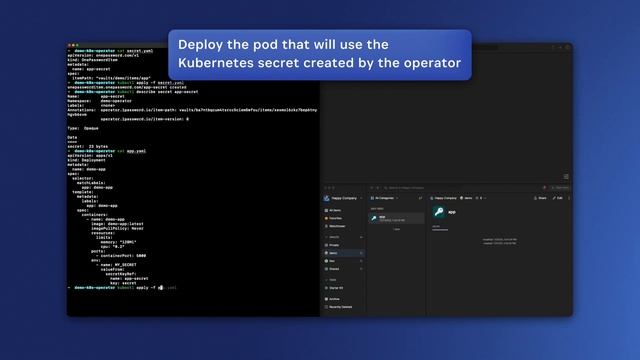
Task: Click the key icon beside app title
Action: [x=439, y=212]
